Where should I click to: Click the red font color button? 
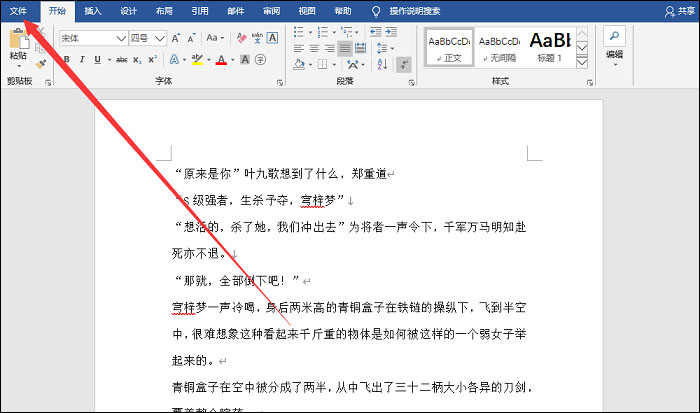(x=220, y=60)
